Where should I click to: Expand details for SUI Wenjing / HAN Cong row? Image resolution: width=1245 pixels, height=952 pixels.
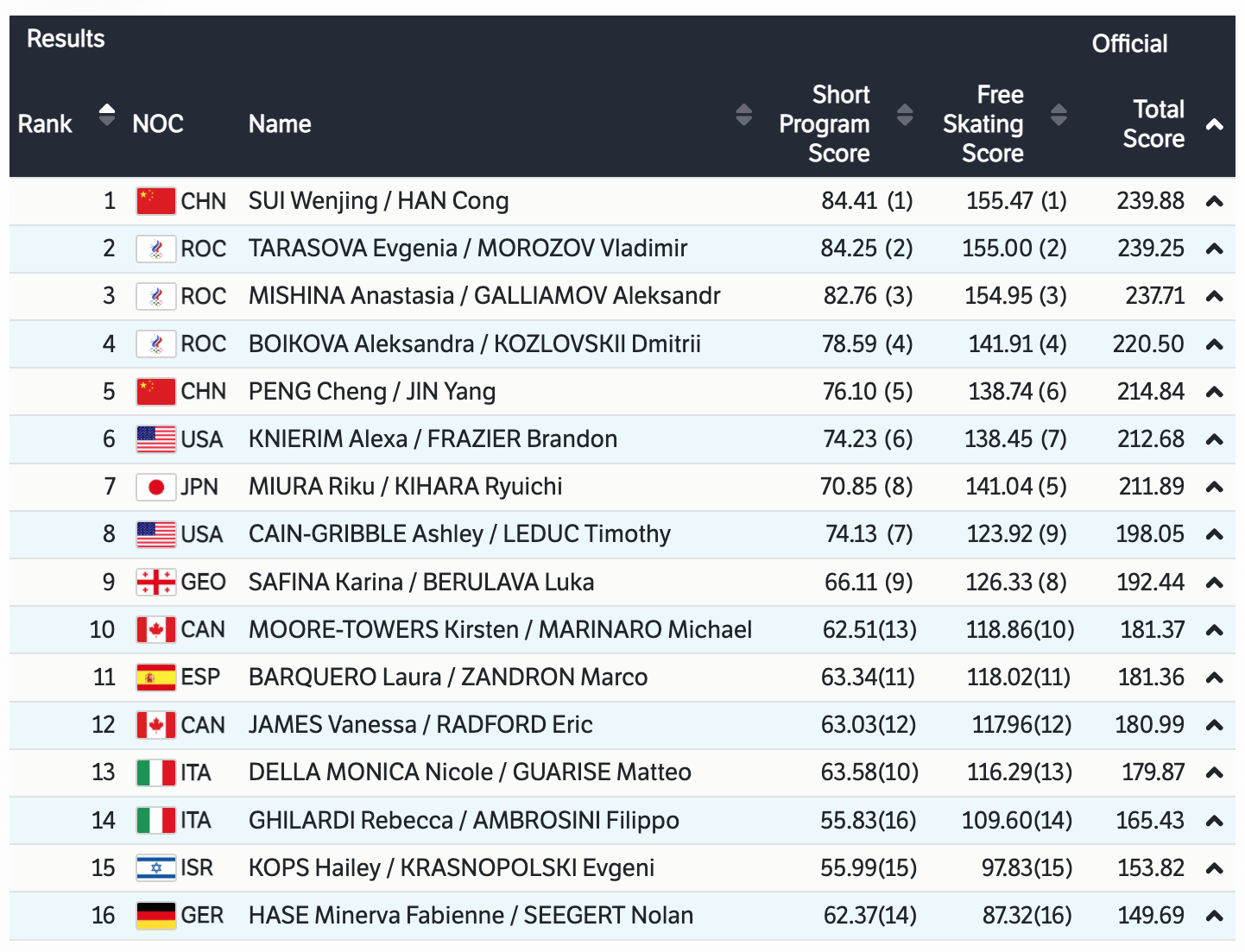[1214, 201]
